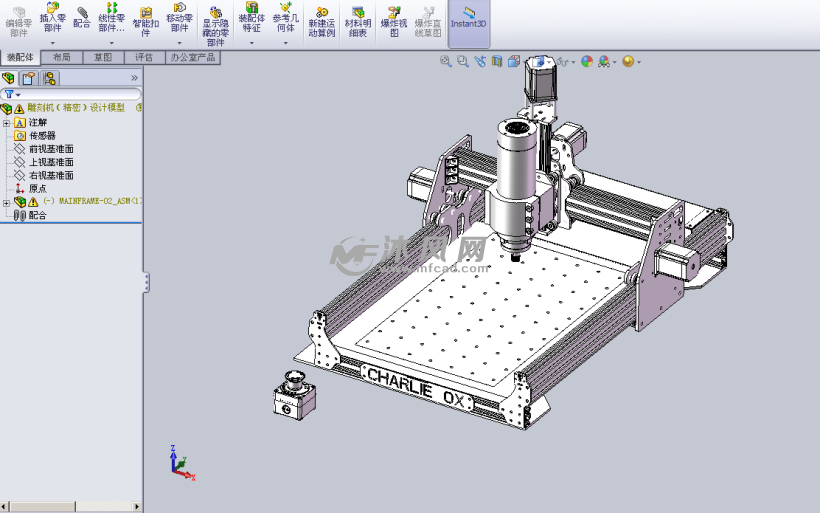Image resolution: width=820 pixels, height=513 pixels.
Task: Expand panel tabs with double chevron
Action: click(134, 78)
